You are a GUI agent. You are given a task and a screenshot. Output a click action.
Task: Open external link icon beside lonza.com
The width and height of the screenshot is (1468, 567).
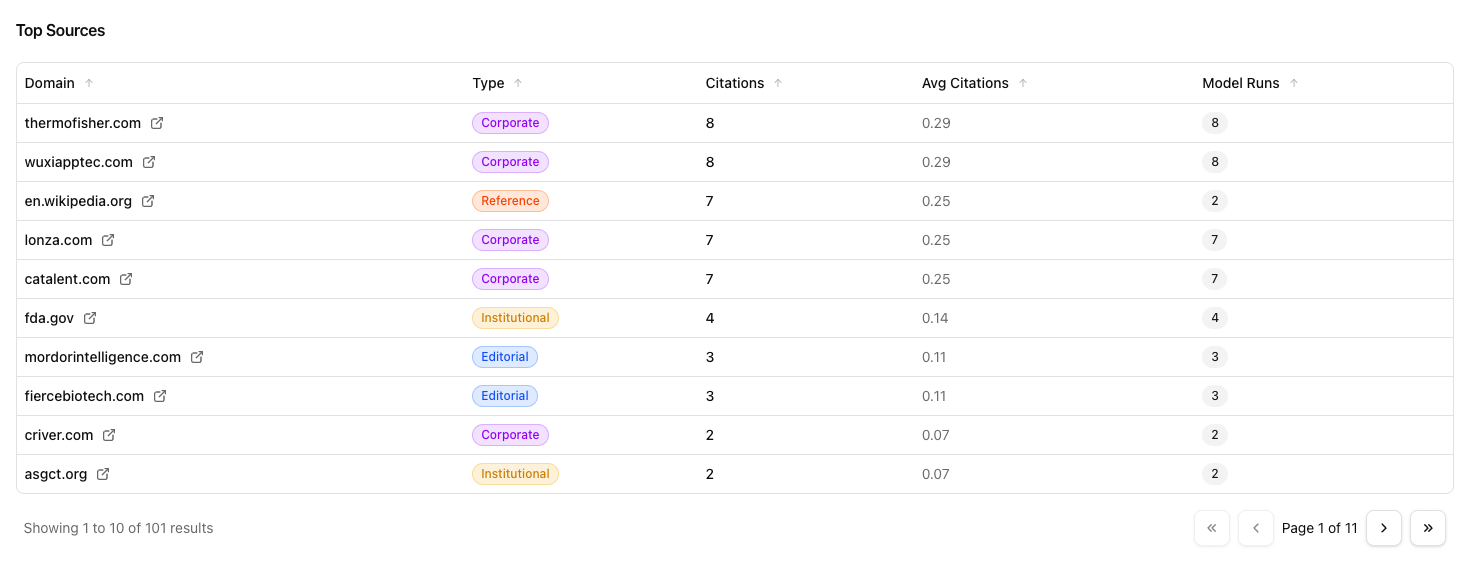108,240
